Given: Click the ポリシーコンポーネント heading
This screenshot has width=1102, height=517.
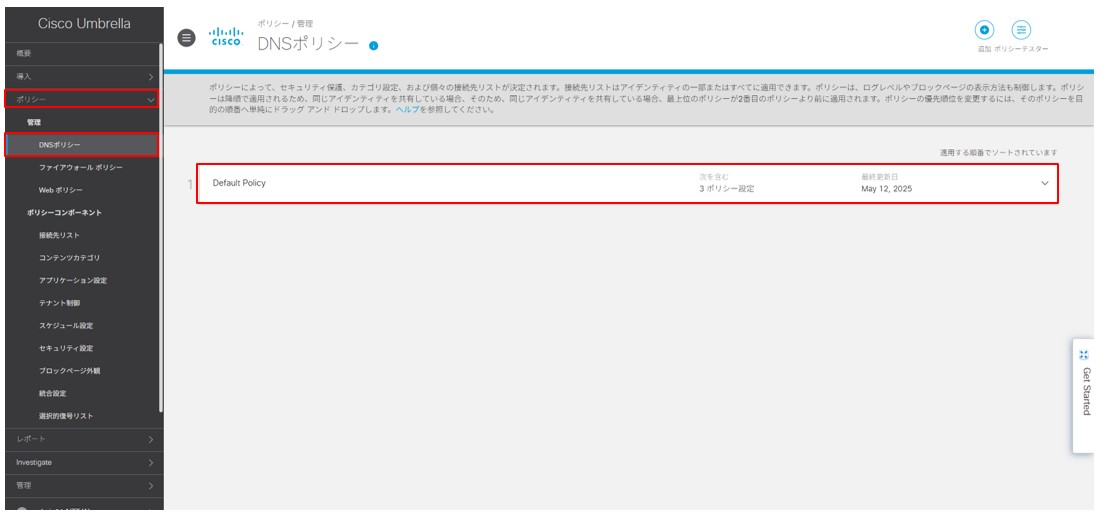Looking at the screenshot, I should (65, 213).
